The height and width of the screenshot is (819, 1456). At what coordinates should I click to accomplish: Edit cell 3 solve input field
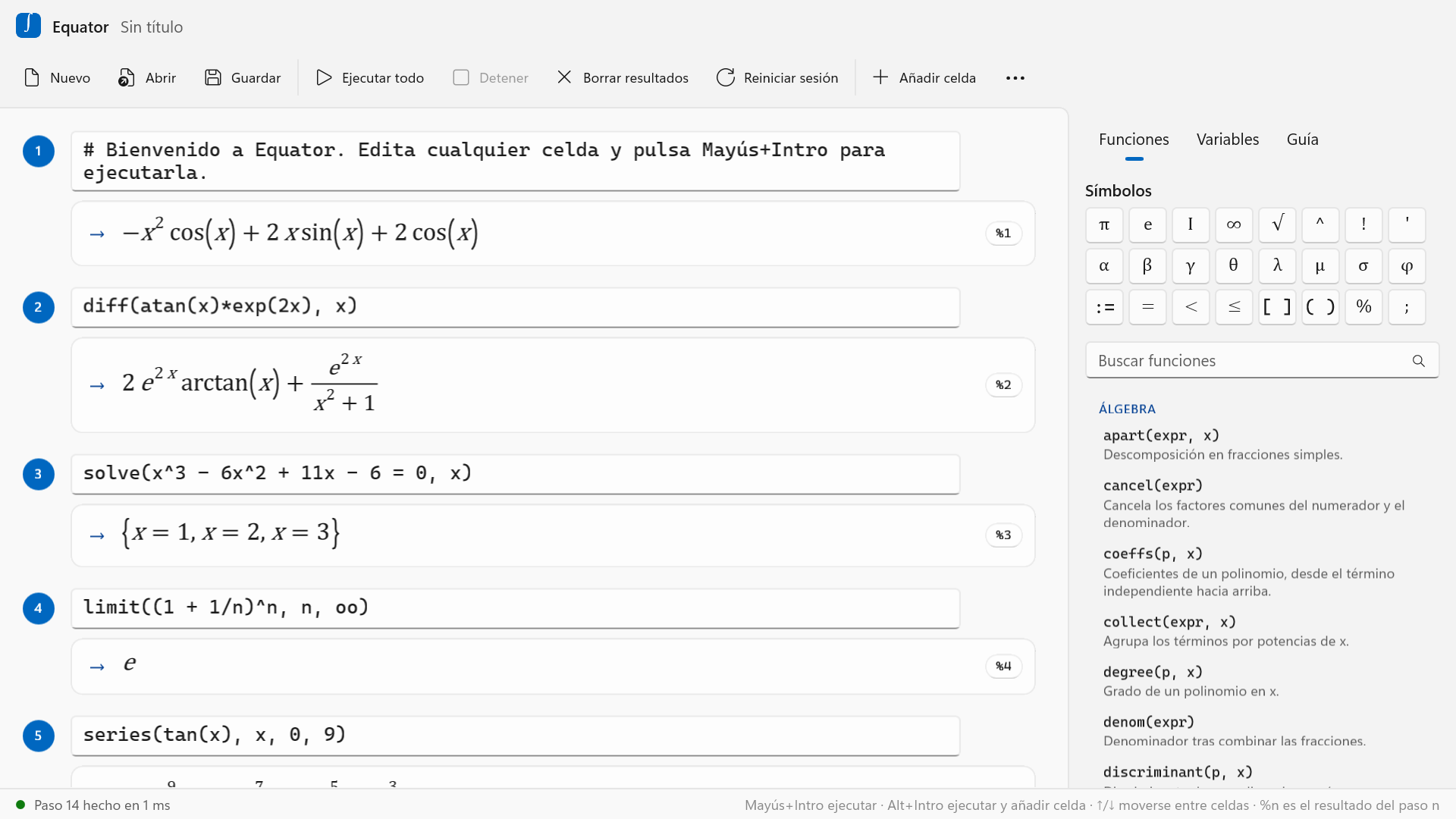(516, 474)
